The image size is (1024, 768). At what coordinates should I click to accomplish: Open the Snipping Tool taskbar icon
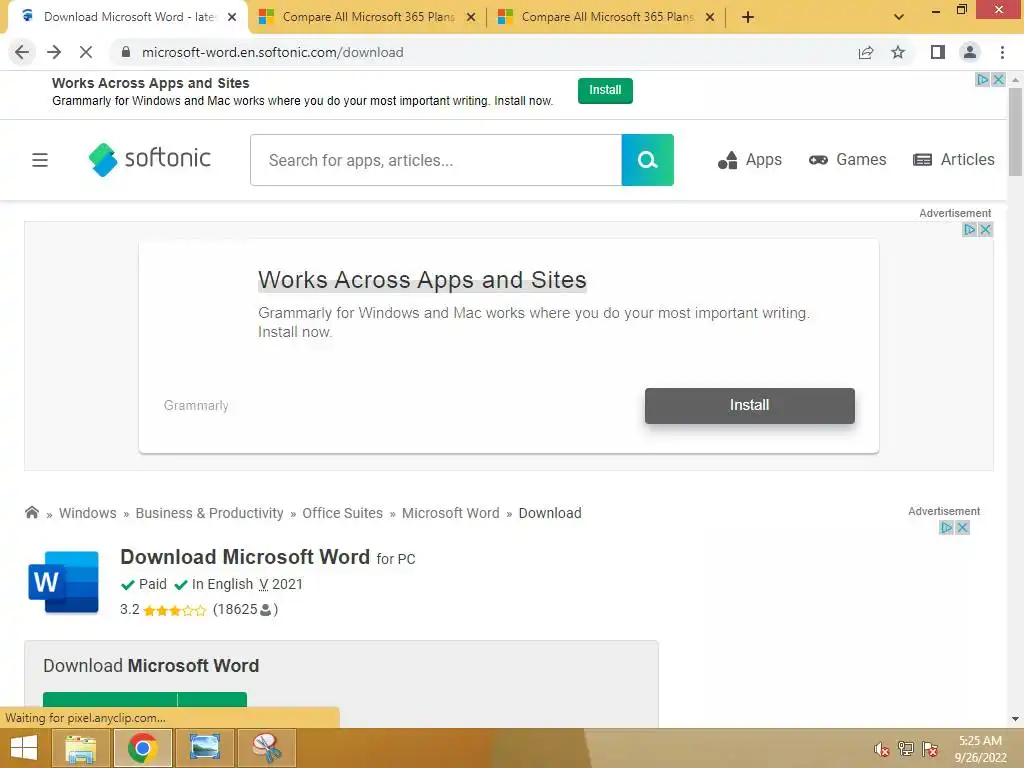click(x=267, y=748)
